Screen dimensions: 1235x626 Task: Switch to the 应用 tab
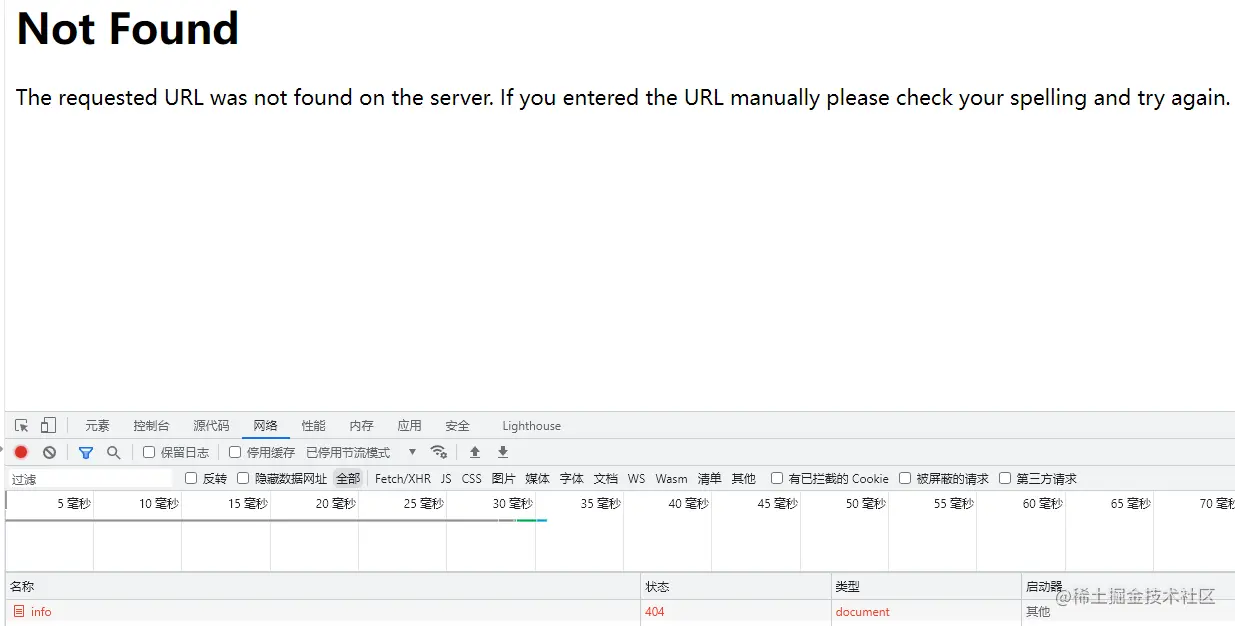[409, 425]
